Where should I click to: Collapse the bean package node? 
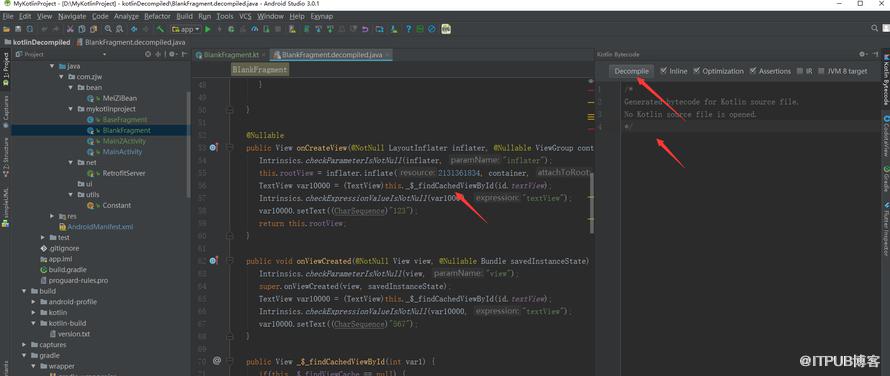(71, 87)
